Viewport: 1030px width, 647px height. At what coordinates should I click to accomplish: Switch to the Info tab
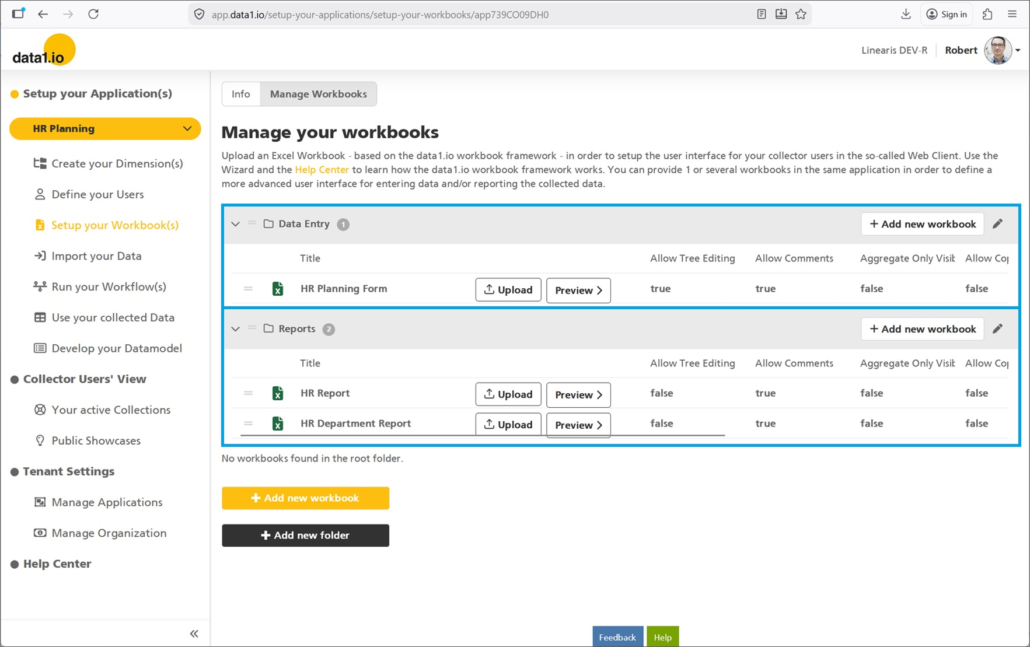tap(241, 94)
